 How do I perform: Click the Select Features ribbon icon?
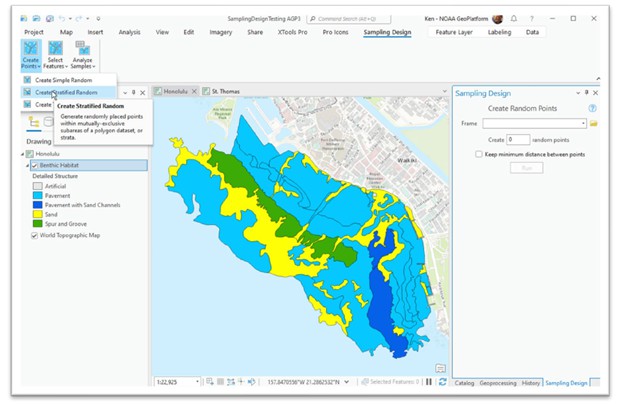pos(55,56)
